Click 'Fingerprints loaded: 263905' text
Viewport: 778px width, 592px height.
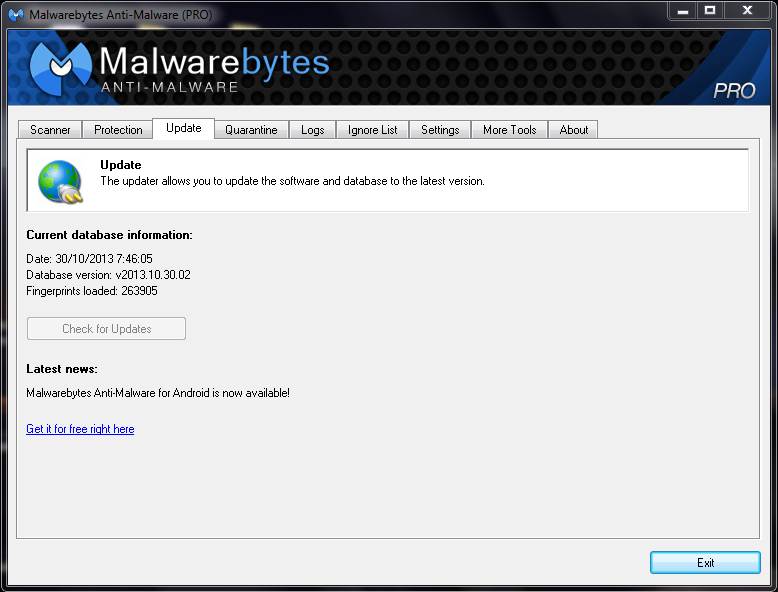pos(92,291)
